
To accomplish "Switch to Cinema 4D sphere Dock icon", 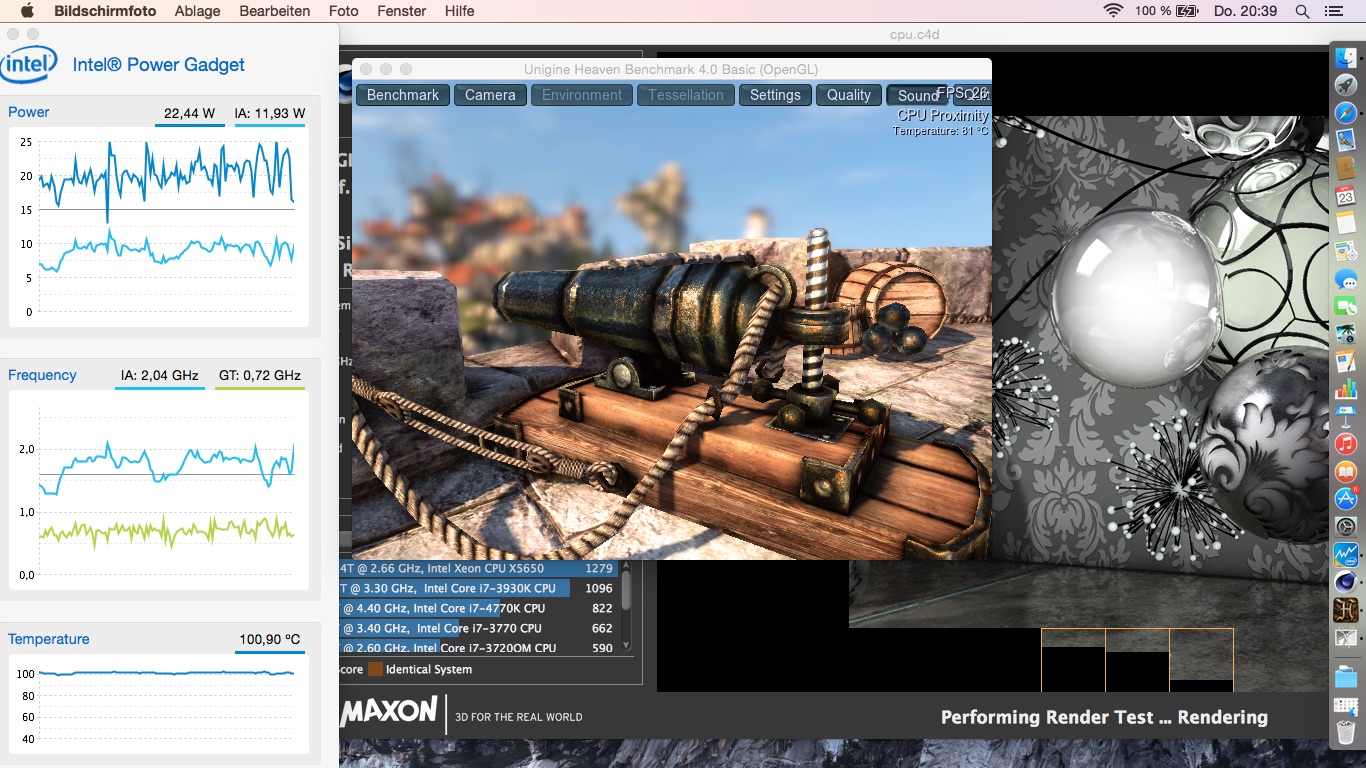I will [x=1346, y=581].
